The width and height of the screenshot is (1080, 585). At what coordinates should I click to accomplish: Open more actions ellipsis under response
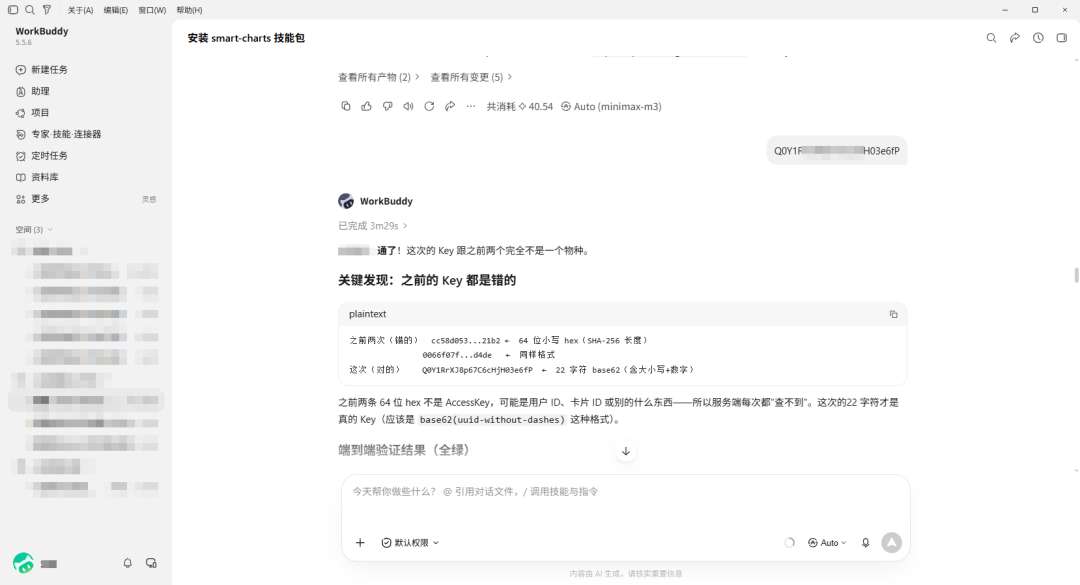470,106
